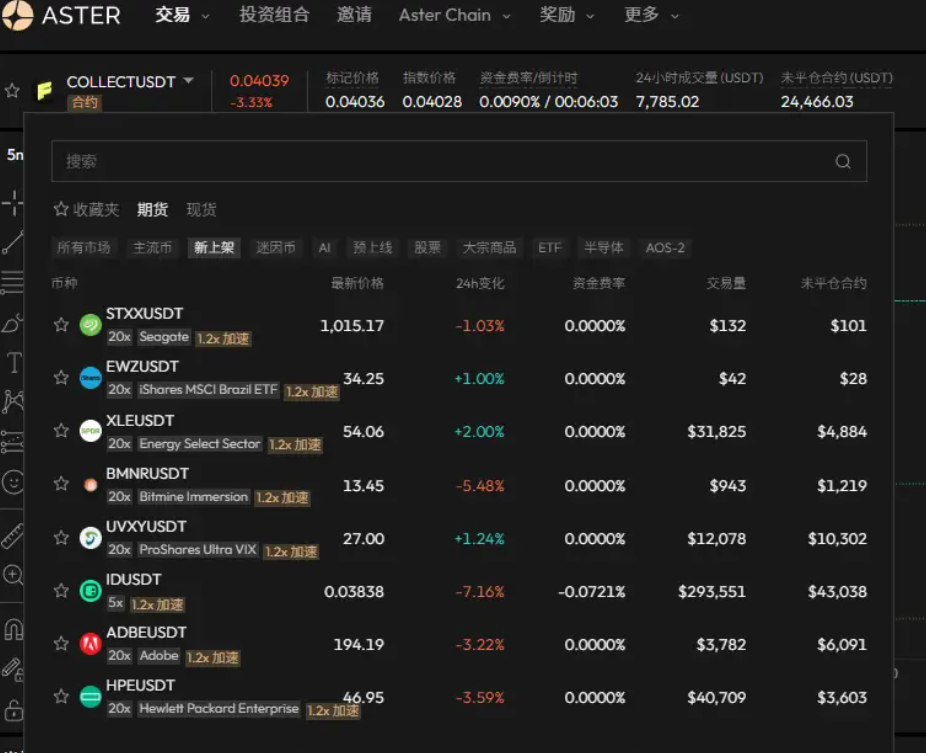Filter by 预上线 category
Viewport: 926px width, 753px height.
(x=373, y=248)
